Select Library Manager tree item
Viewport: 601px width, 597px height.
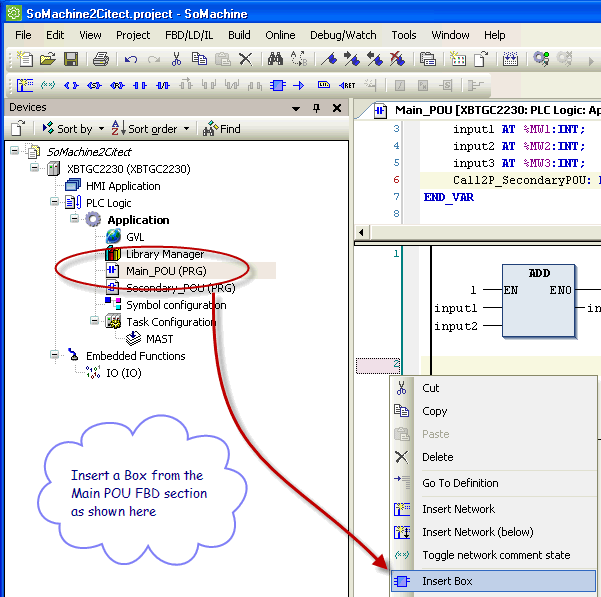(x=165, y=254)
